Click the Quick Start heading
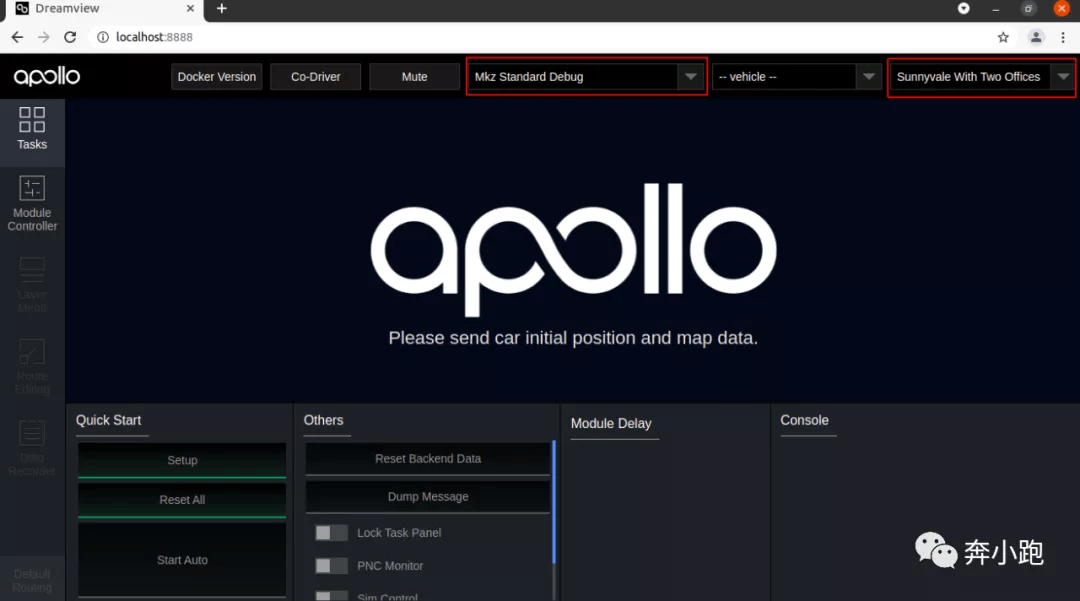 109,420
